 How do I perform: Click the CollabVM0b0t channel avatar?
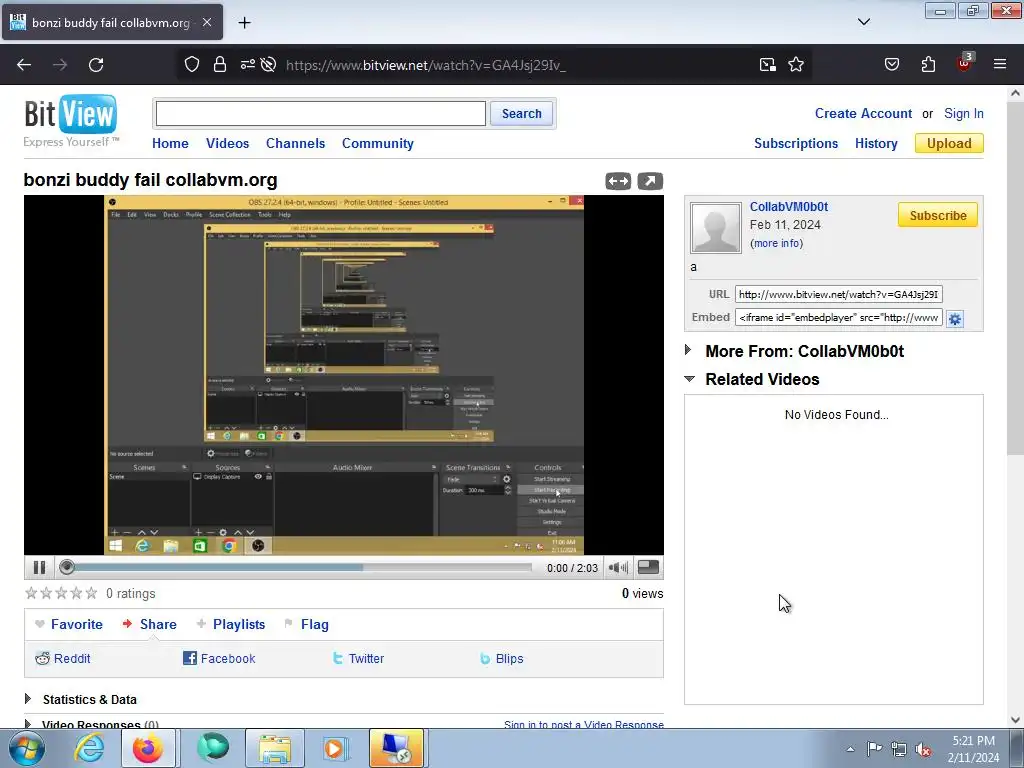click(x=716, y=227)
